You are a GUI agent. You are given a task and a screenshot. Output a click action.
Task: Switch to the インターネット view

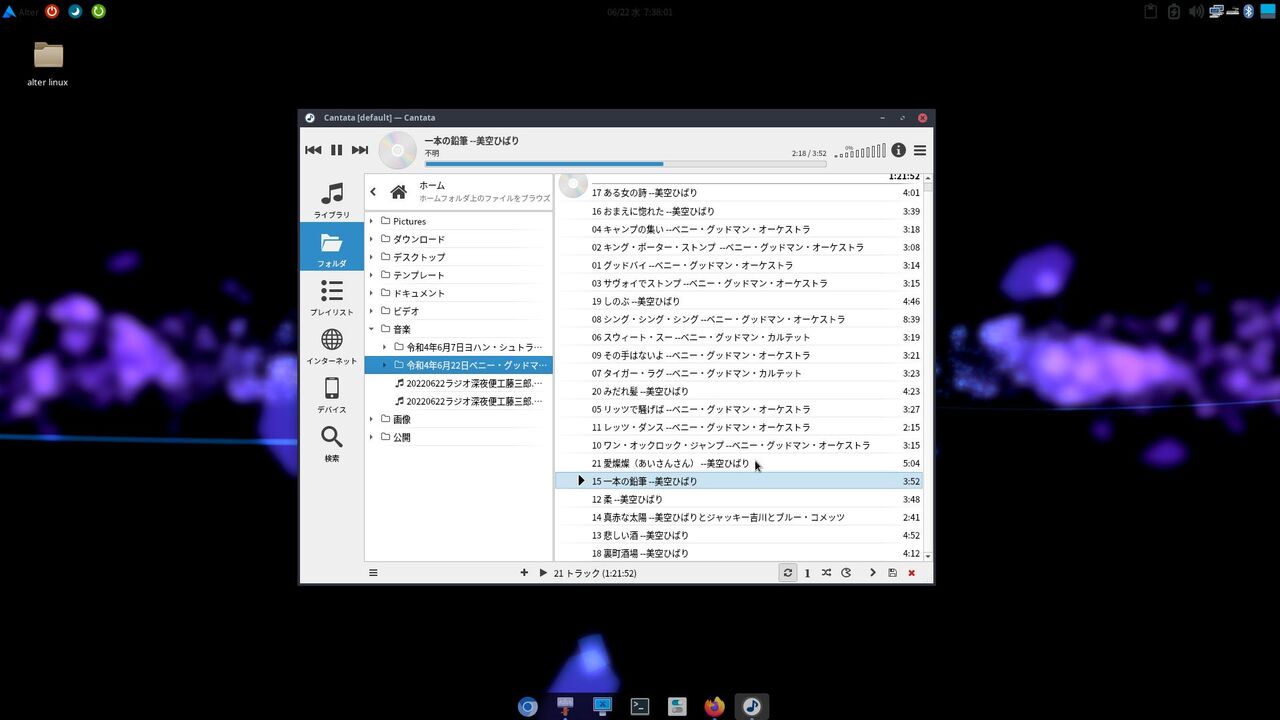[x=332, y=345]
